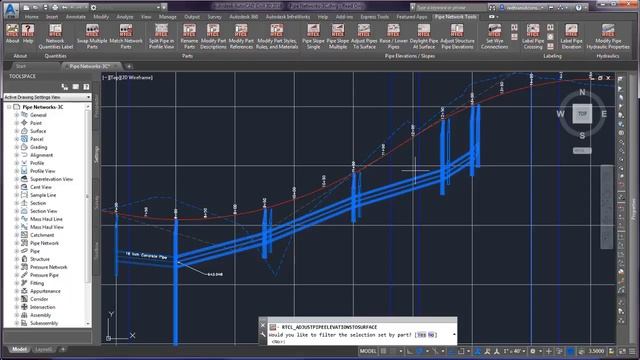Click the About RTCL icon
Screen dimensions: 640x360
click(12, 33)
